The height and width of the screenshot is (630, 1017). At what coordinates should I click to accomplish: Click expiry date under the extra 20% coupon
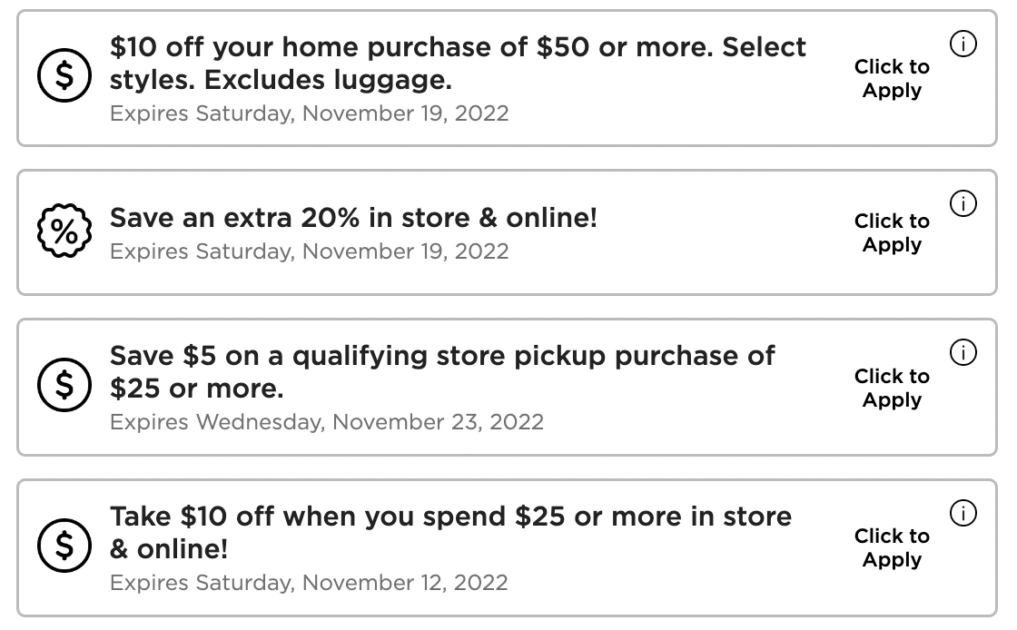click(309, 250)
